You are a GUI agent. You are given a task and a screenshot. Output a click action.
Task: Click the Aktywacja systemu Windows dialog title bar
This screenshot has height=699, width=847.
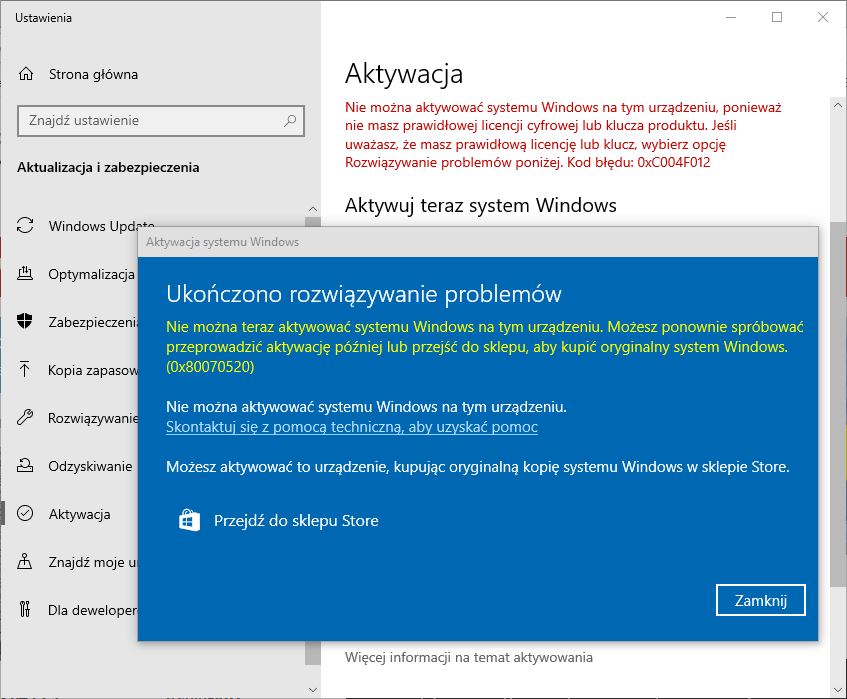pyautogui.click(x=478, y=242)
